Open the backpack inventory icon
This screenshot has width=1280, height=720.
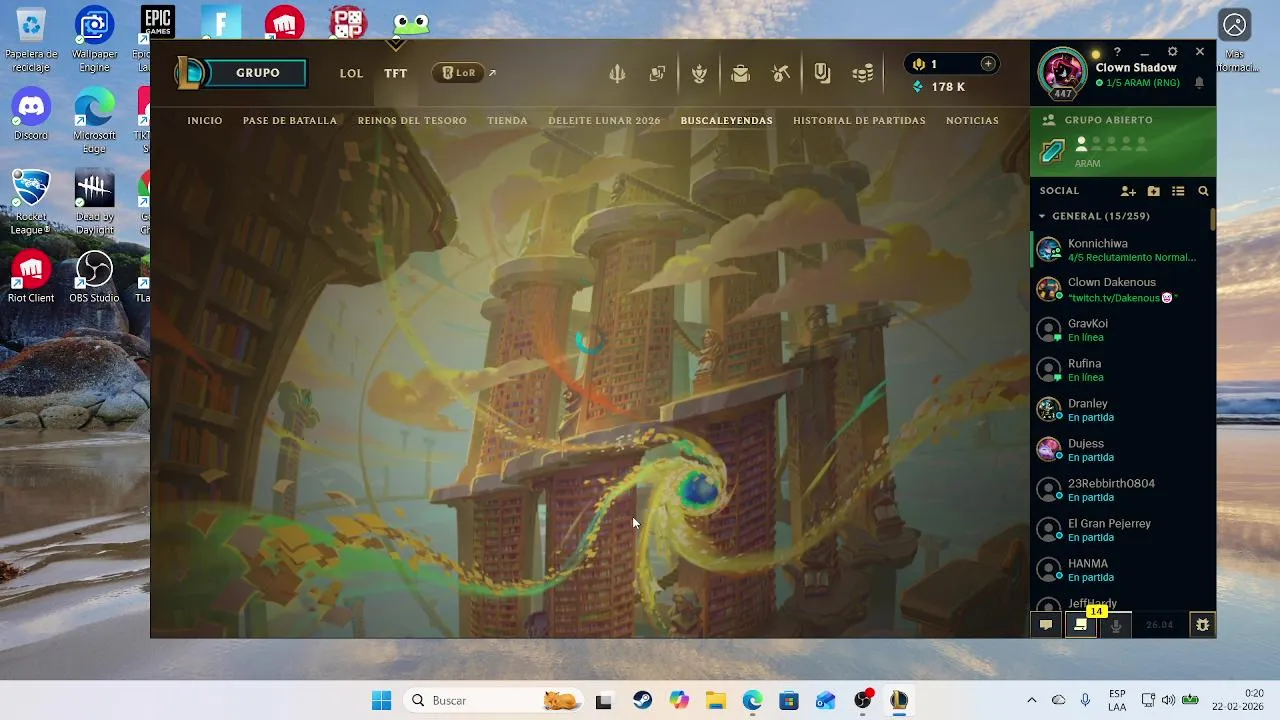(740, 73)
